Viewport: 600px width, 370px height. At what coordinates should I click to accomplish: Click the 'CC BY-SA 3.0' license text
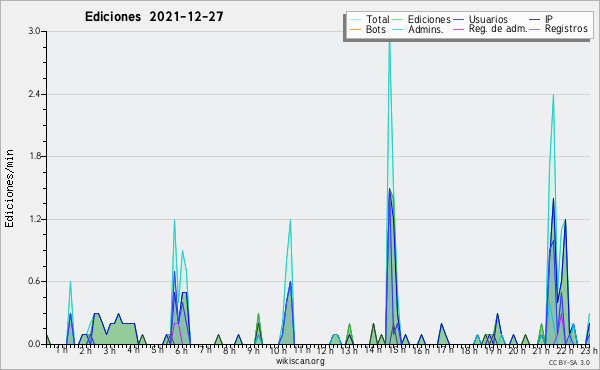pyautogui.click(x=569, y=362)
